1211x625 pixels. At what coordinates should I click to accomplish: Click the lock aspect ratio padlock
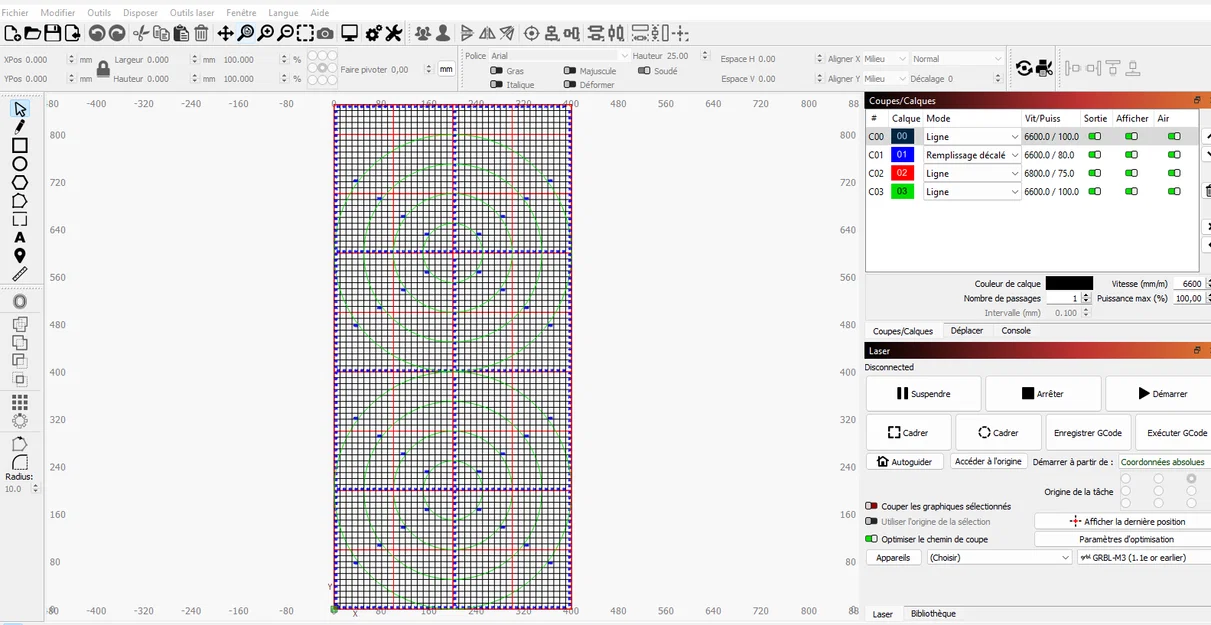tap(103, 69)
